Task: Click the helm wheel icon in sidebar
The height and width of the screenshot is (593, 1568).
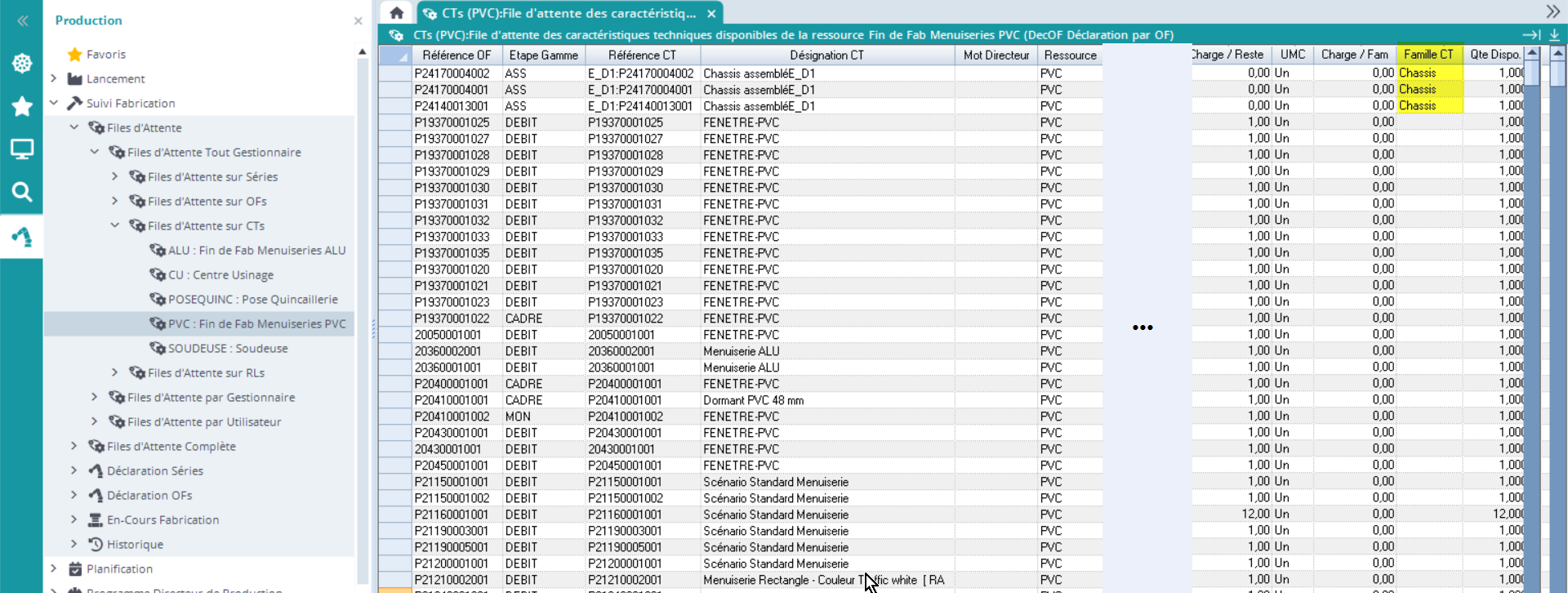Action: (22, 63)
